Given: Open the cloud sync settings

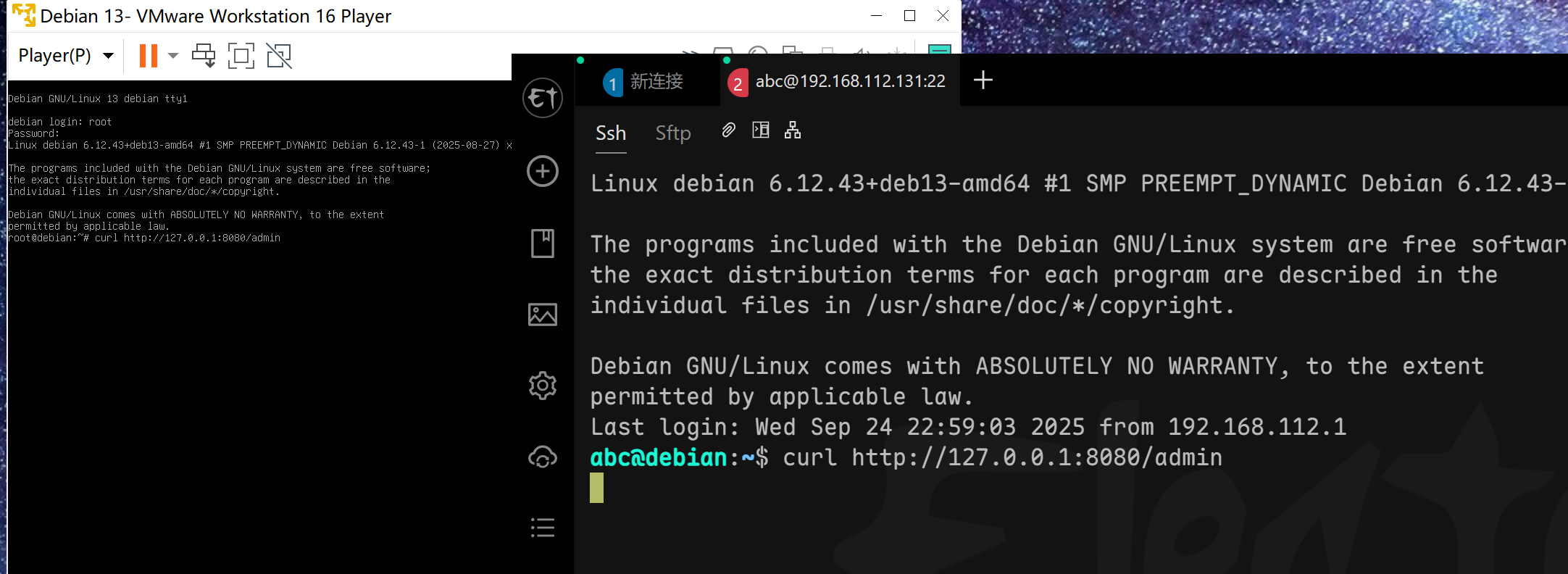Looking at the screenshot, I should point(543,457).
